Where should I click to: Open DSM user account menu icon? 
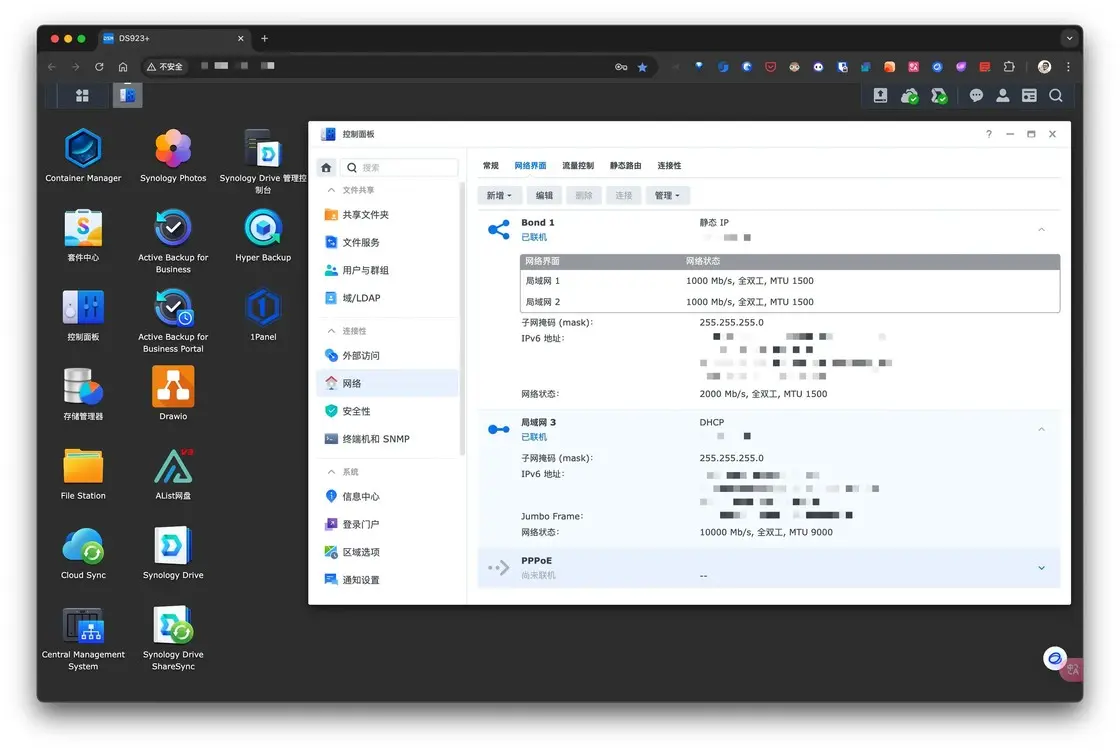(1002, 95)
